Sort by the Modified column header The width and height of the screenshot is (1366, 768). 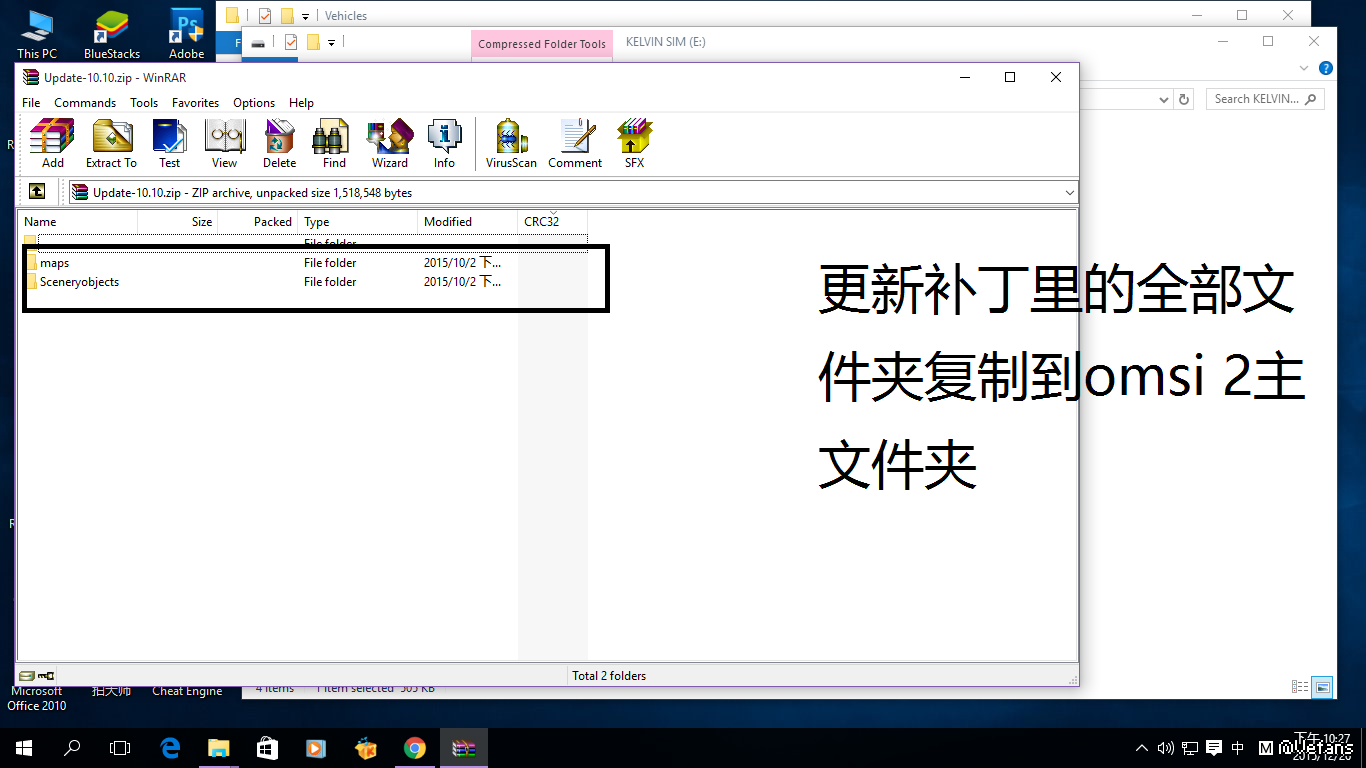pos(468,221)
